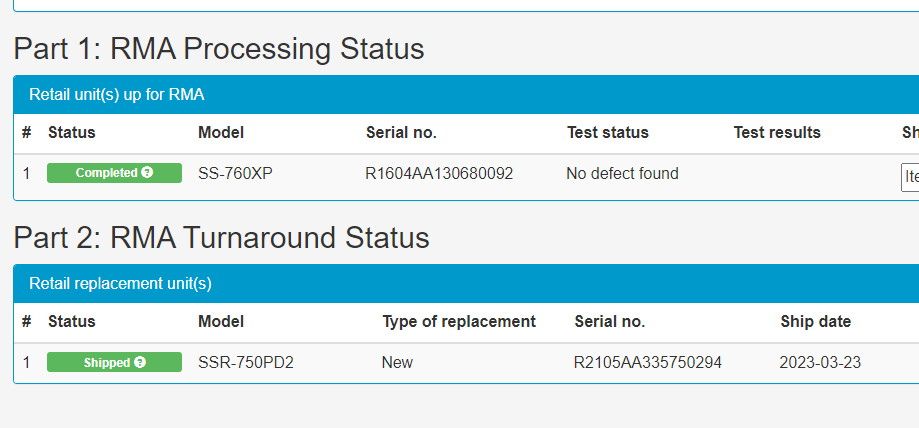The image size is (919, 428).
Task: Click the Part 2: RMA Turnaround Status heading
Action: click(221, 237)
